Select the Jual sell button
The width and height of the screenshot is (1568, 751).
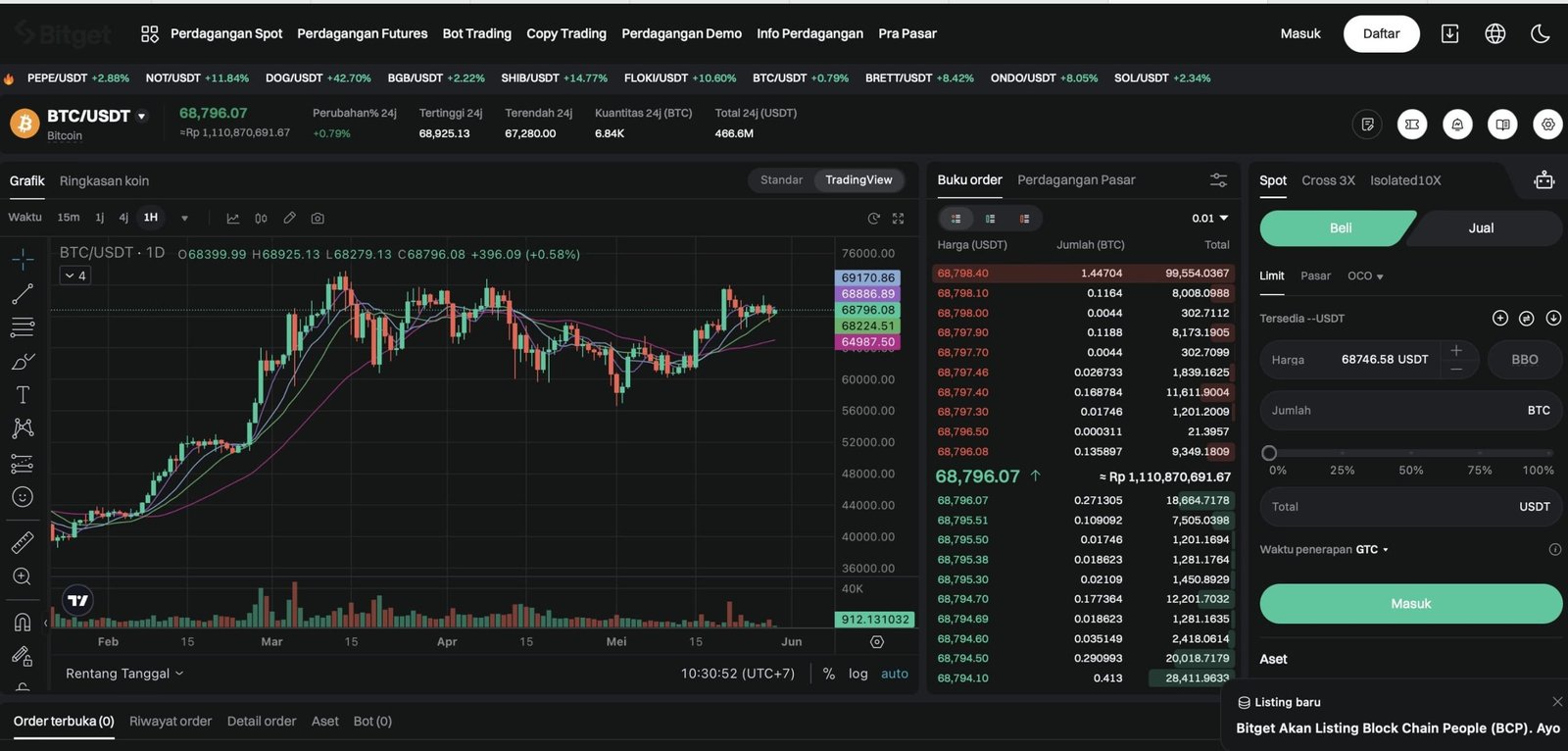point(1481,228)
